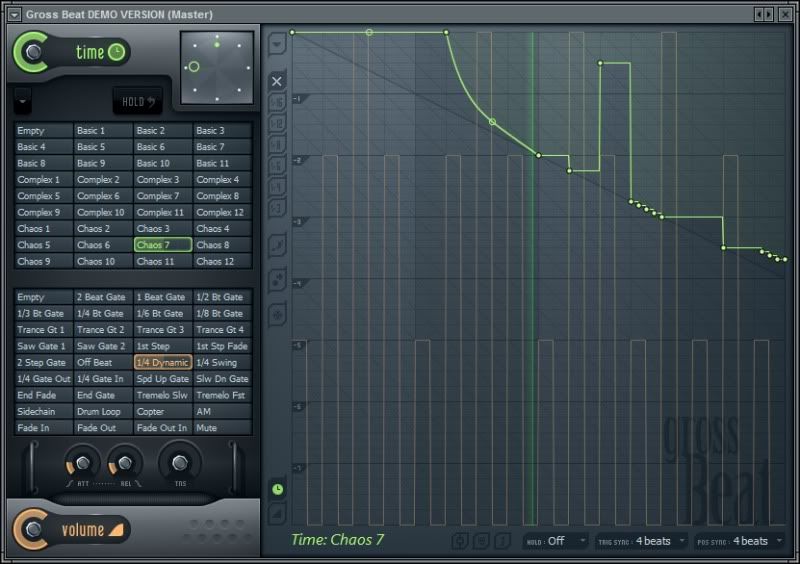Click the time clock icon
800x564 pixels.
pos(117,53)
